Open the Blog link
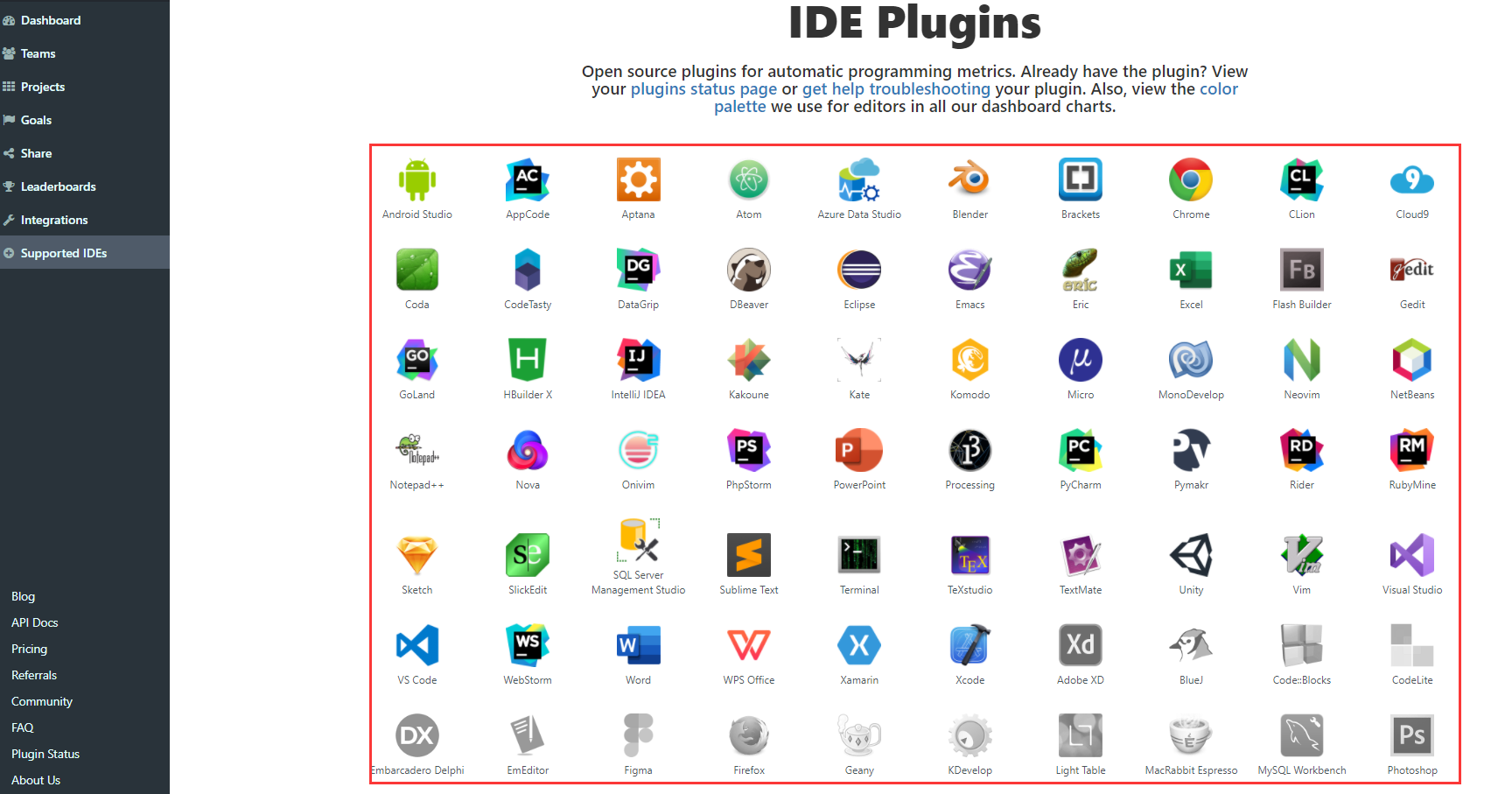The height and width of the screenshot is (794, 1512). 24,596
